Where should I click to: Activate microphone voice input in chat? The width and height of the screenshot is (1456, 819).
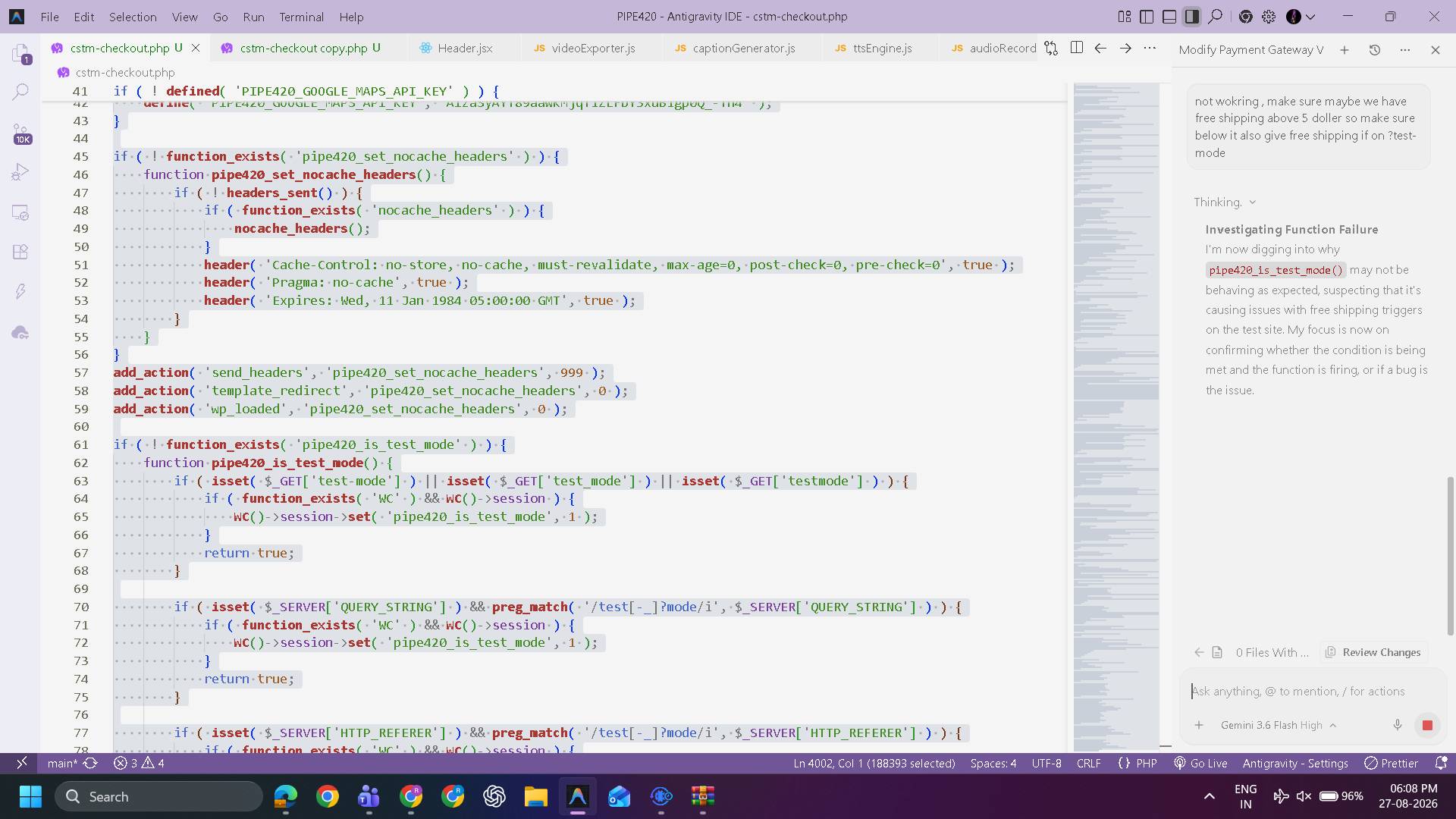tap(1397, 725)
